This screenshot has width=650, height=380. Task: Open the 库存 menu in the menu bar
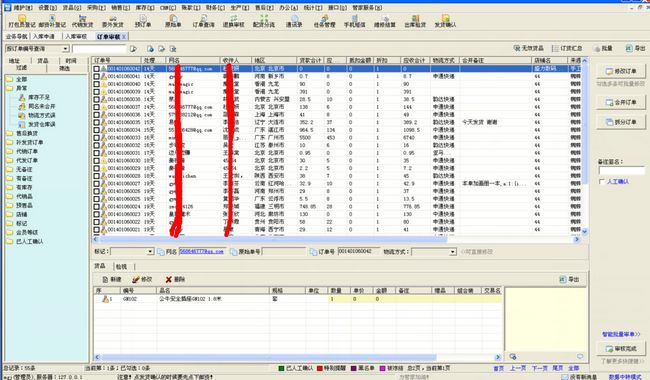(x=145, y=7)
